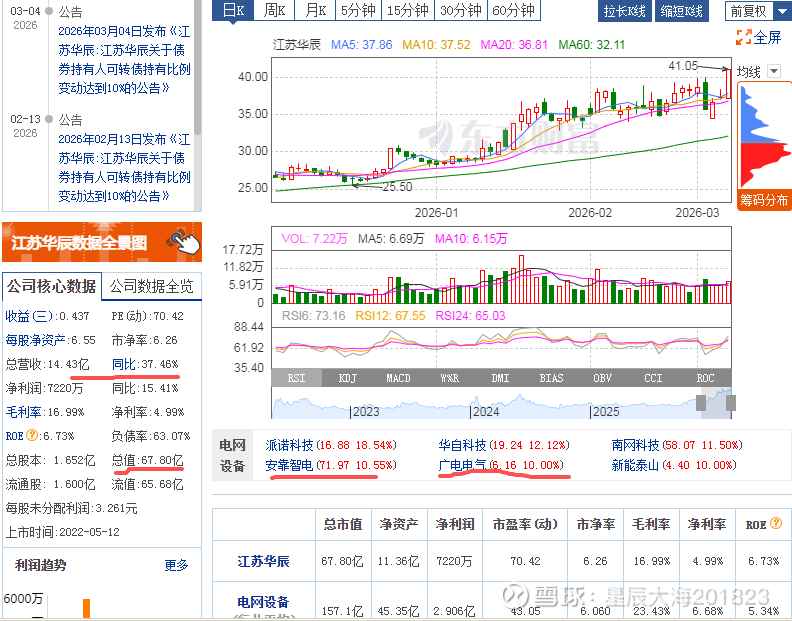Click the hand pointer on 数据全景图 banner
This screenshot has width=792, height=621.
(185, 242)
